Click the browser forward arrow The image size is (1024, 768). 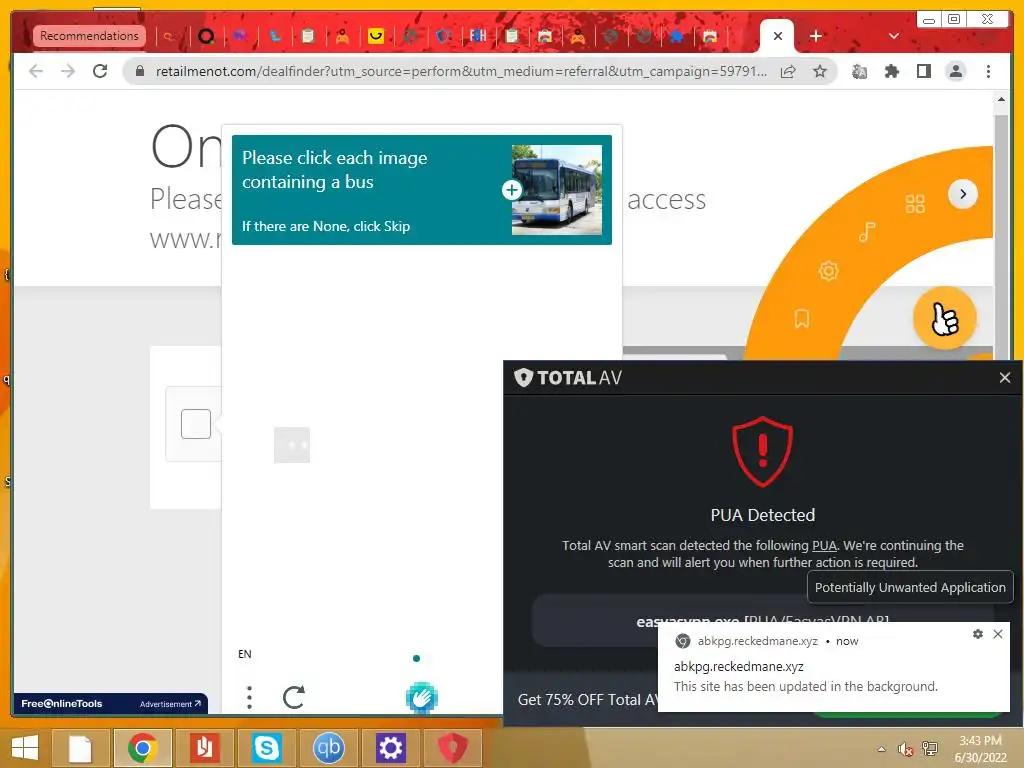pyautogui.click(x=68, y=71)
